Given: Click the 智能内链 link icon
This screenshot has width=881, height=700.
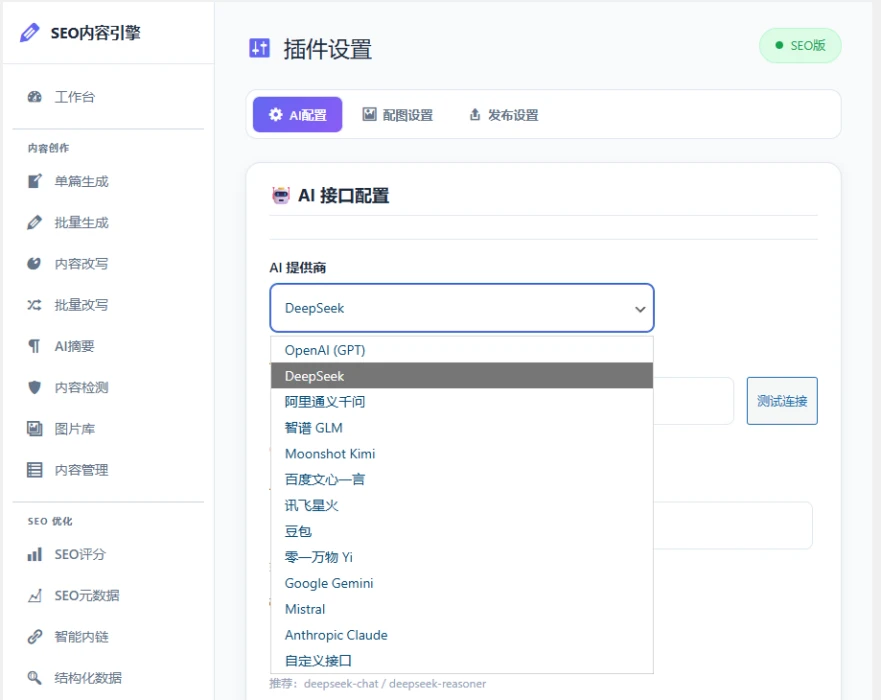Looking at the screenshot, I should 34,637.
